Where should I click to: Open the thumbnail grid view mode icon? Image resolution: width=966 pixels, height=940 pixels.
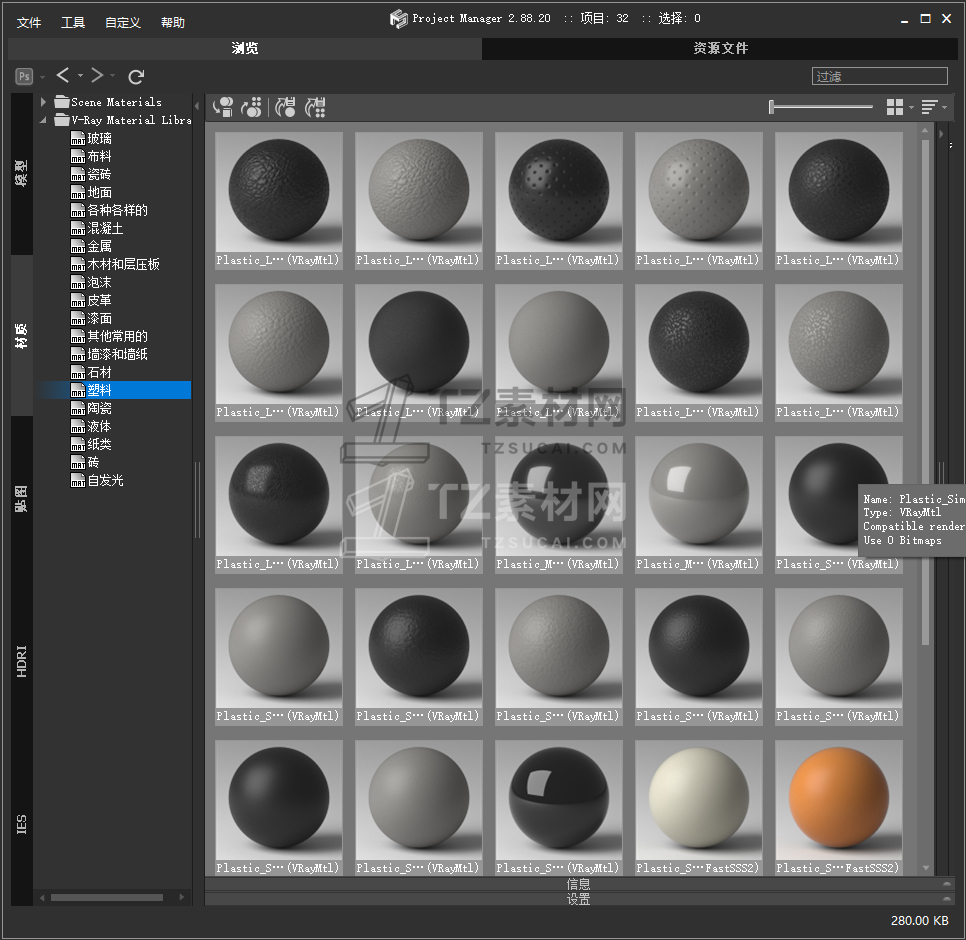tap(895, 107)
